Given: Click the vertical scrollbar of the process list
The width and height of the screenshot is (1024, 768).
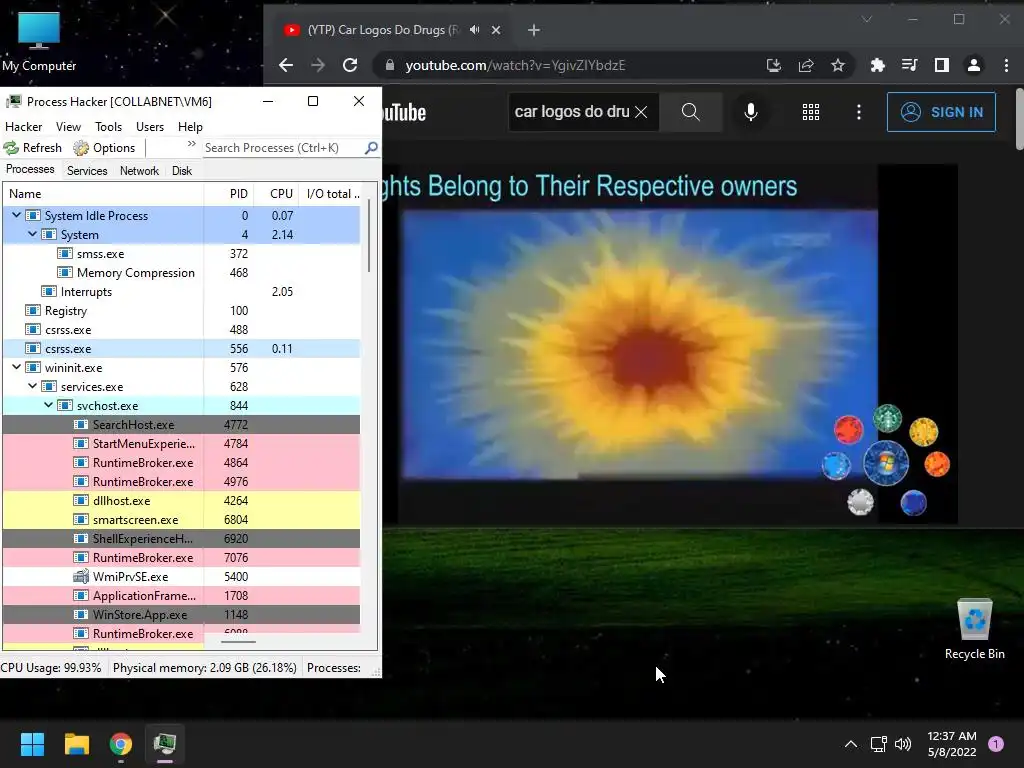Looking at the screenshot, I should pyautogui.click(x=369, y=235).
